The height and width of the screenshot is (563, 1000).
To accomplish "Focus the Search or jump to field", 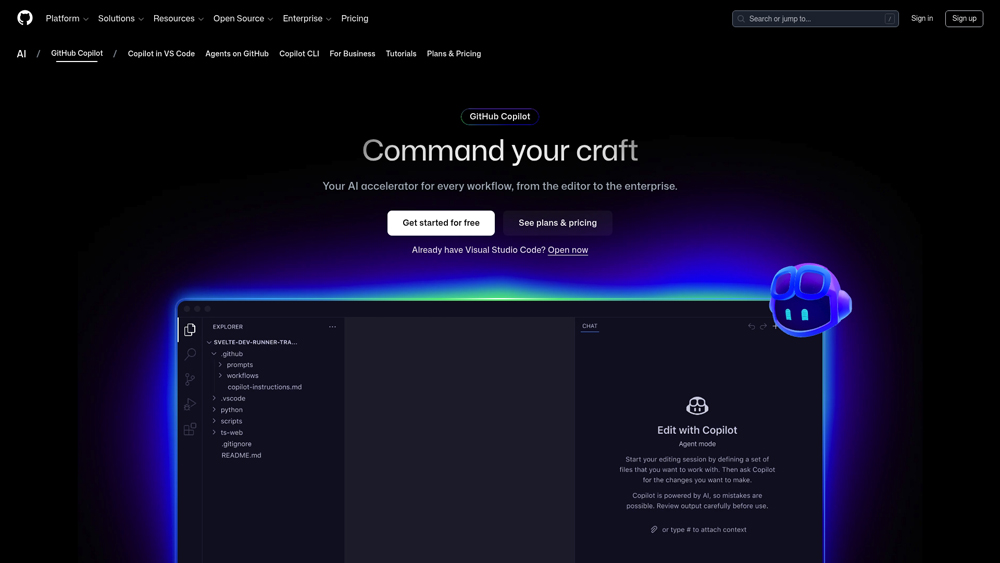I will pos(815,18).
